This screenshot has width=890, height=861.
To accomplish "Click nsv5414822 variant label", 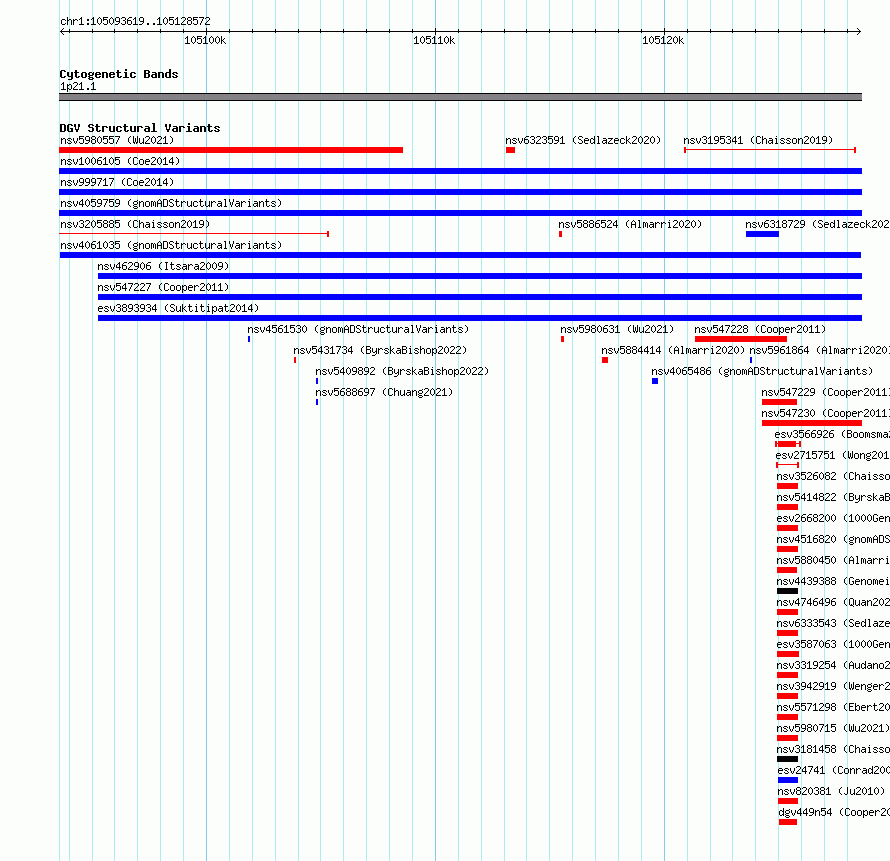I will [x=833, y=497].
